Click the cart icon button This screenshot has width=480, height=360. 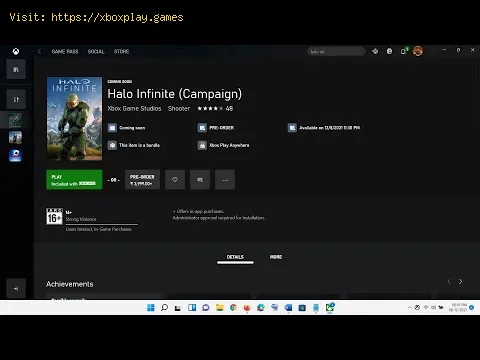pyautogui.click(x=200, y=180)
